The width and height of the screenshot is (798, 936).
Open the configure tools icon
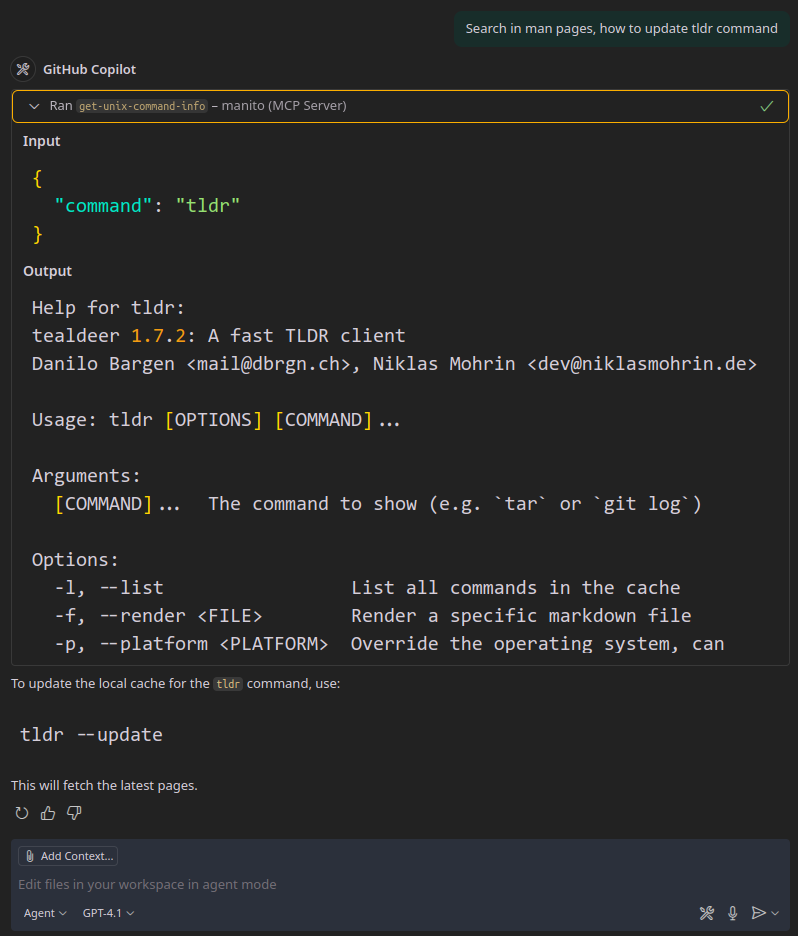tap(707, 913)
